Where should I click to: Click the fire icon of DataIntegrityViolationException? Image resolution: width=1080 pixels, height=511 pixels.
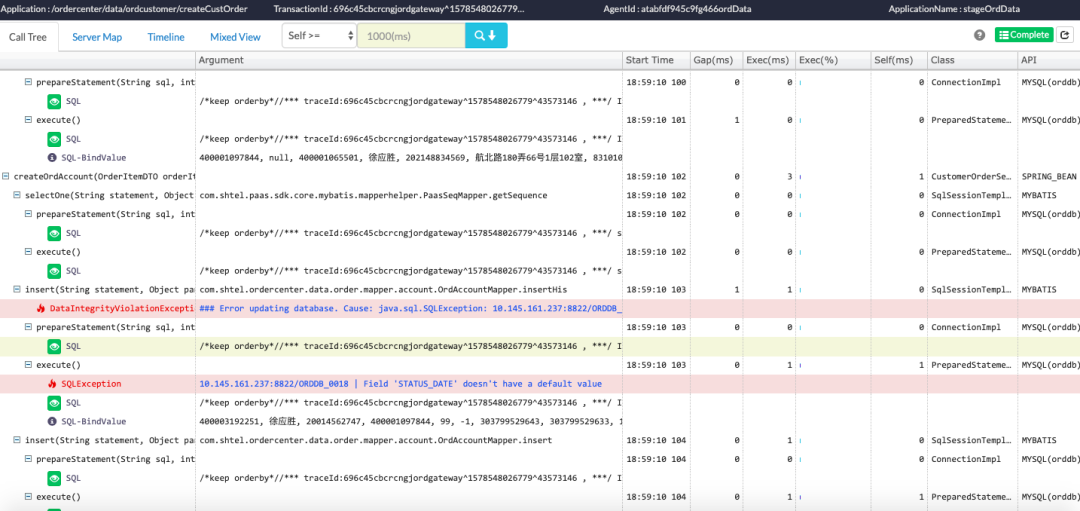click(41, 309)
